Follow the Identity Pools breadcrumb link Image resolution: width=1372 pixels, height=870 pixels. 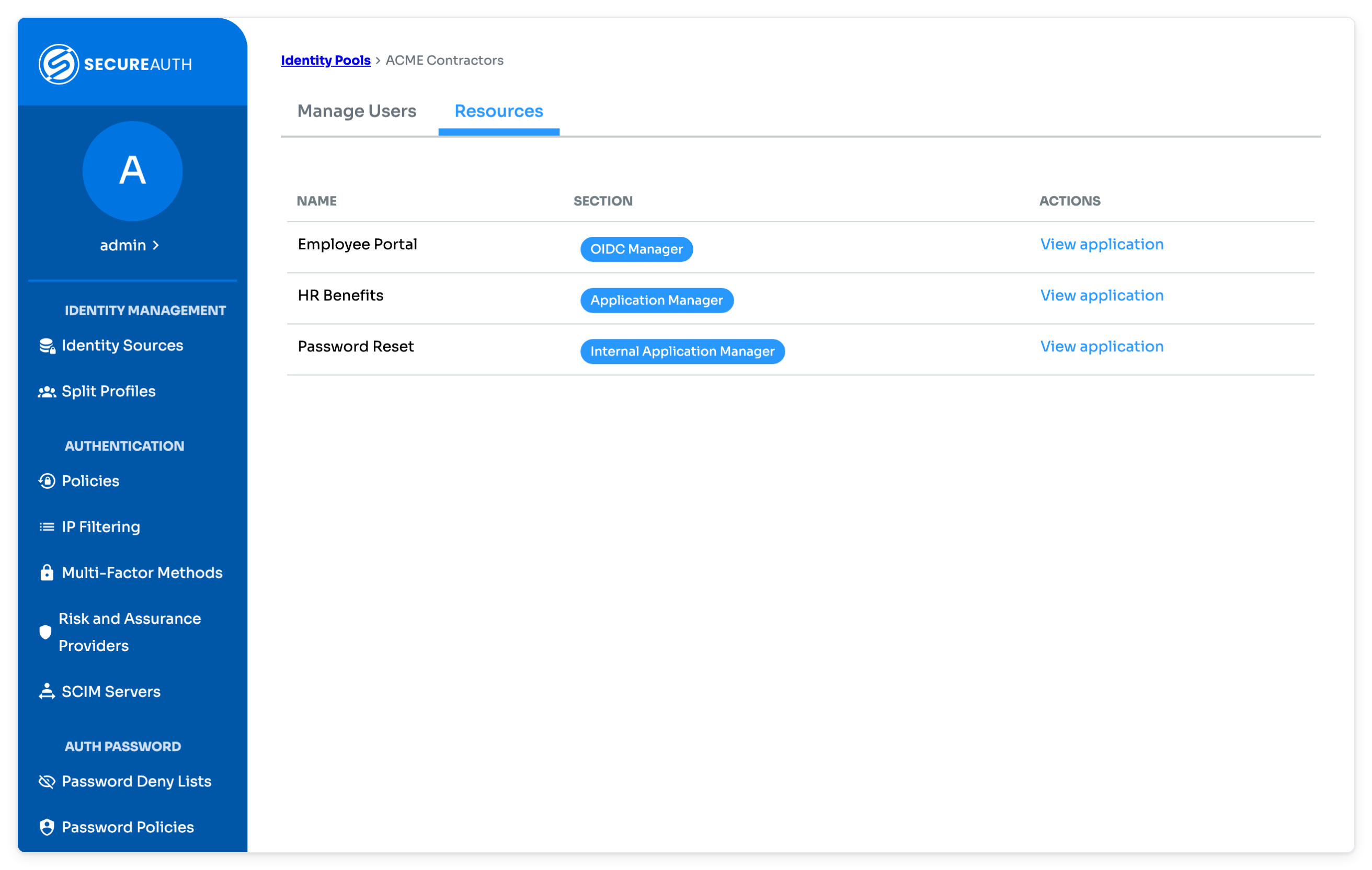[325, 61]
